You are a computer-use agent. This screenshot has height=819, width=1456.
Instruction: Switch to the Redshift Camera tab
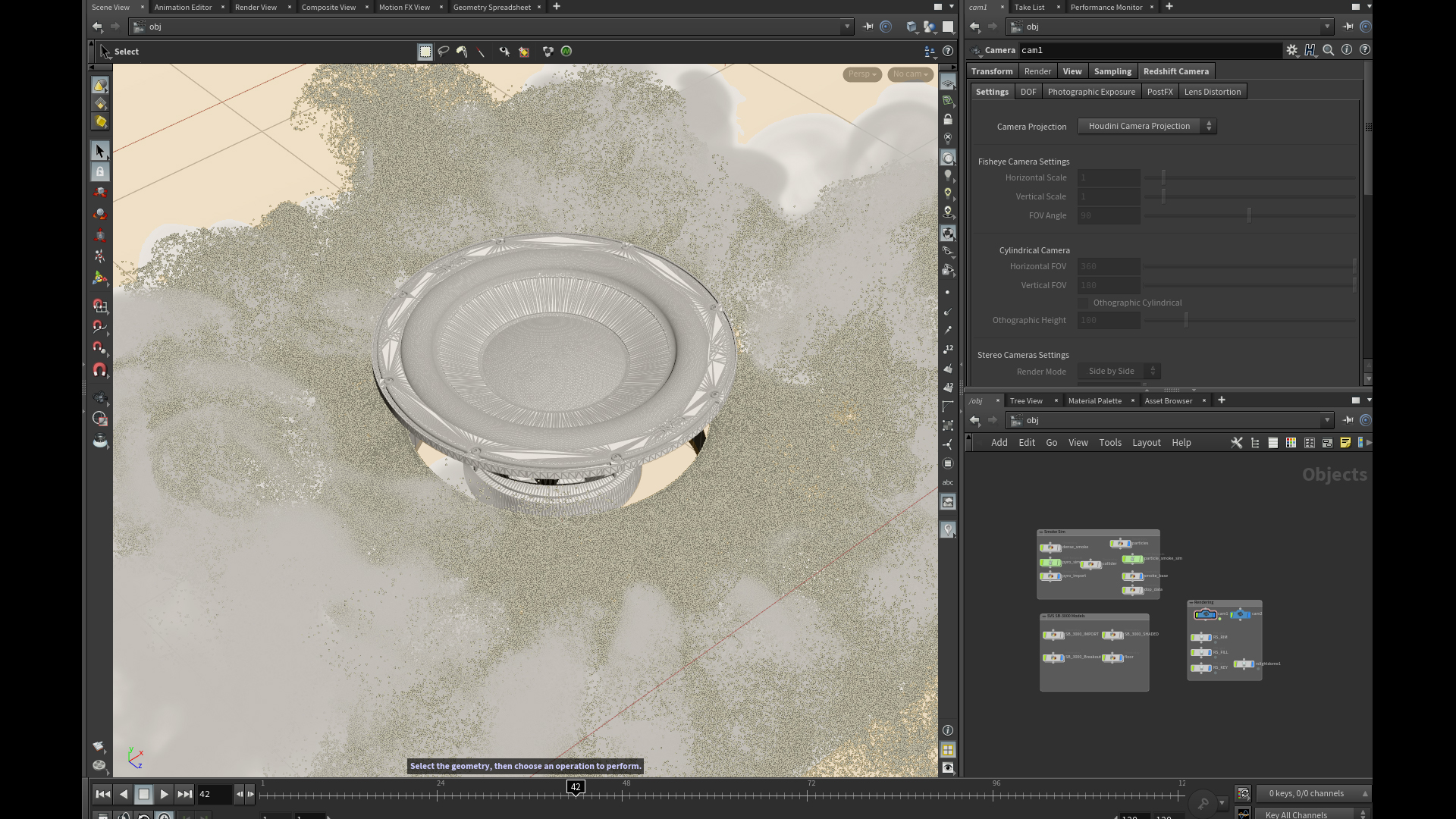[x=1175, y=71]
